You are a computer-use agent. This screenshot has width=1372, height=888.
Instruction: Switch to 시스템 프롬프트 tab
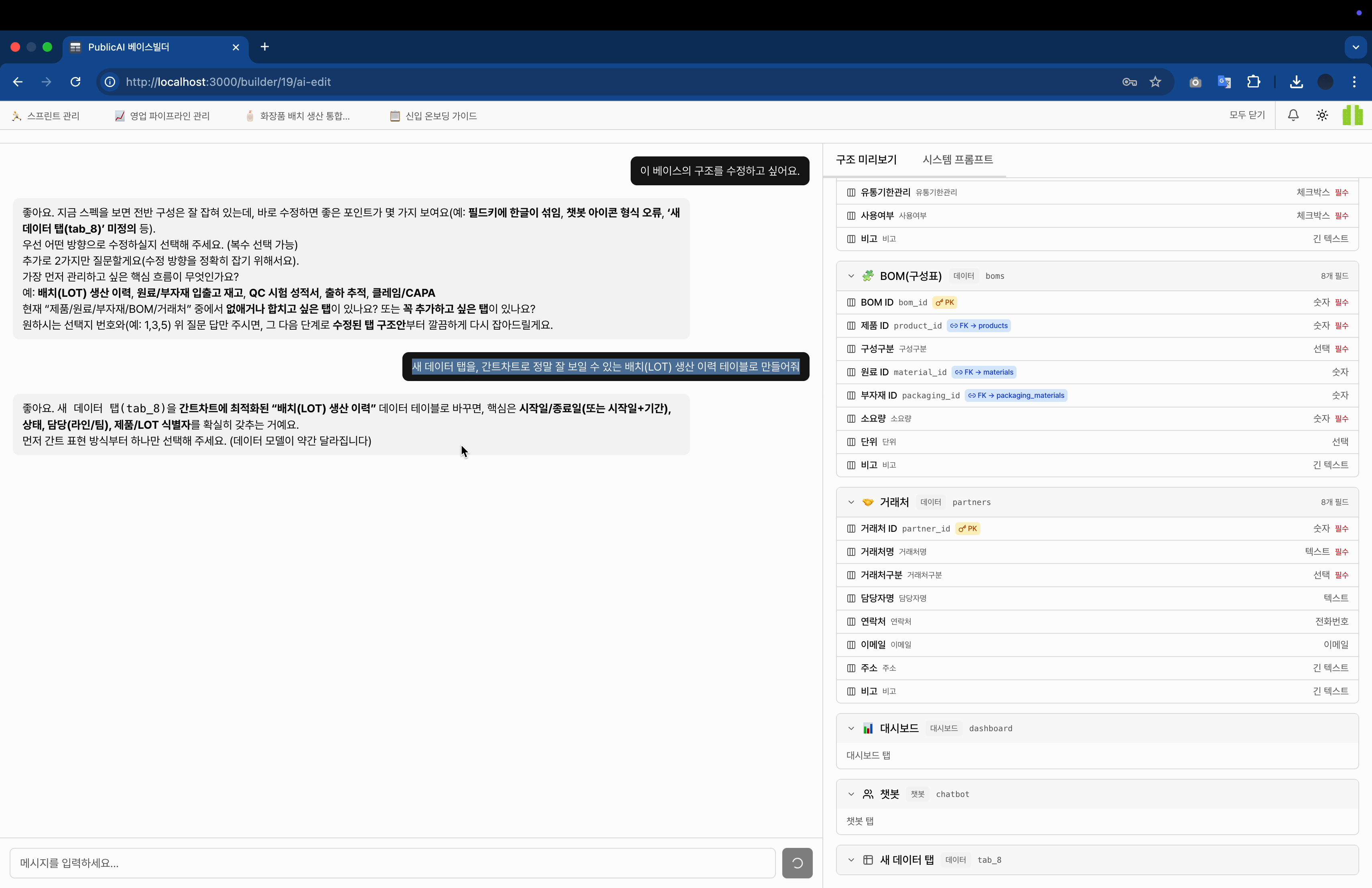pyautogui.click(x=958, y=160)
